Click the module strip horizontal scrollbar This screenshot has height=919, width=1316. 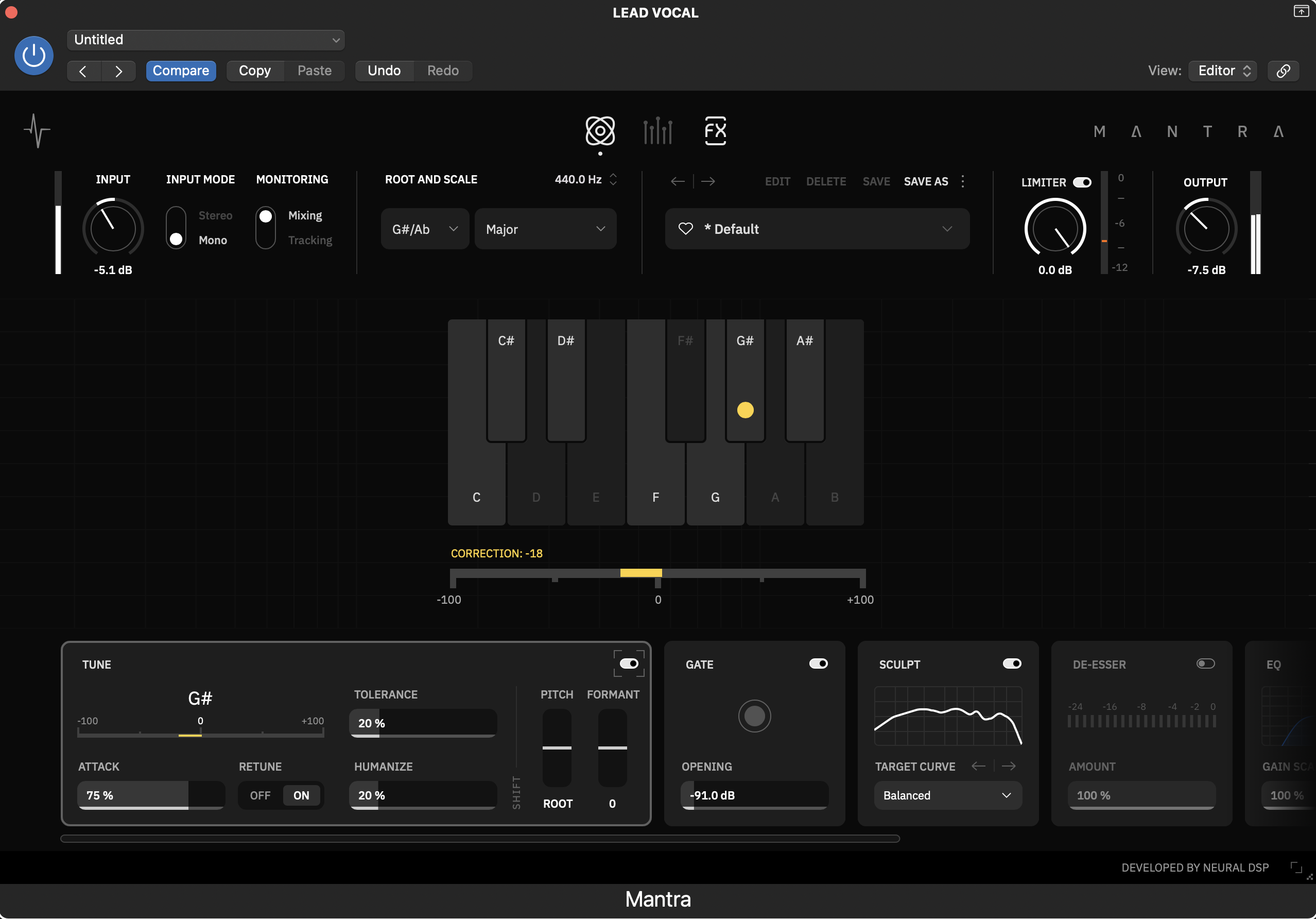tap(480, 838)
